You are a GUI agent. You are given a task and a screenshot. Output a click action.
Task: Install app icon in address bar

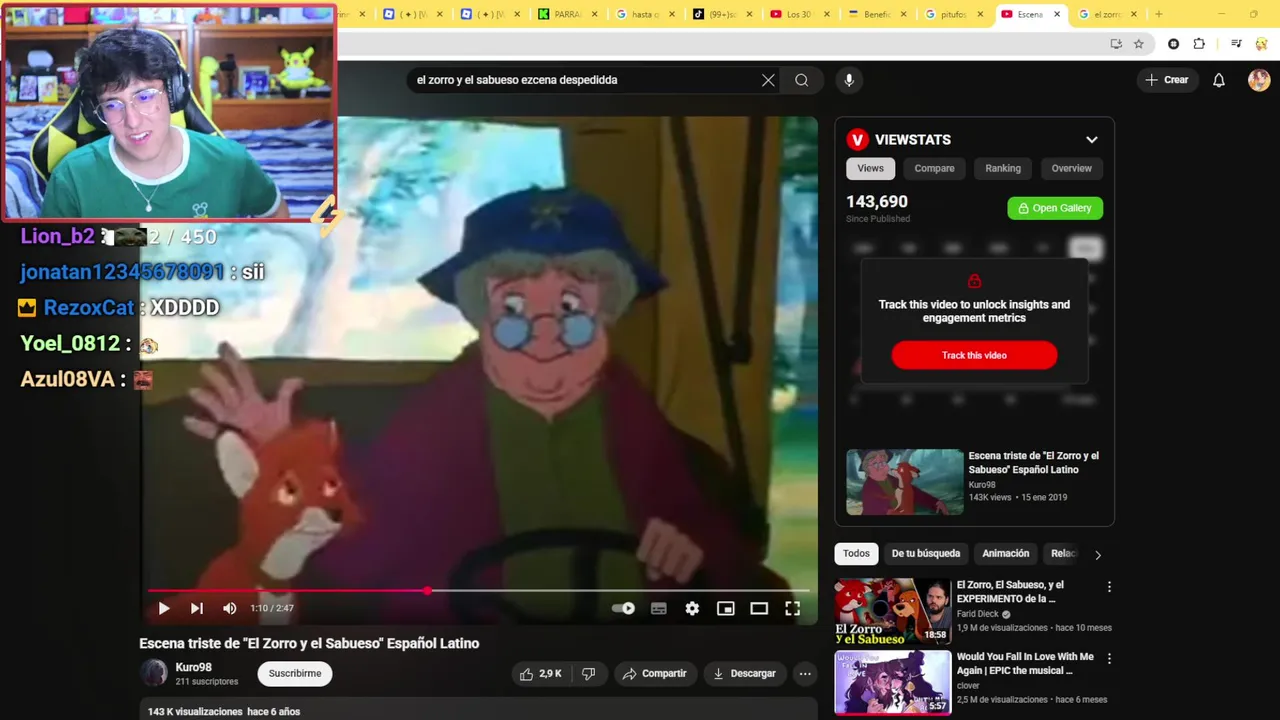tap(1116, 44)
